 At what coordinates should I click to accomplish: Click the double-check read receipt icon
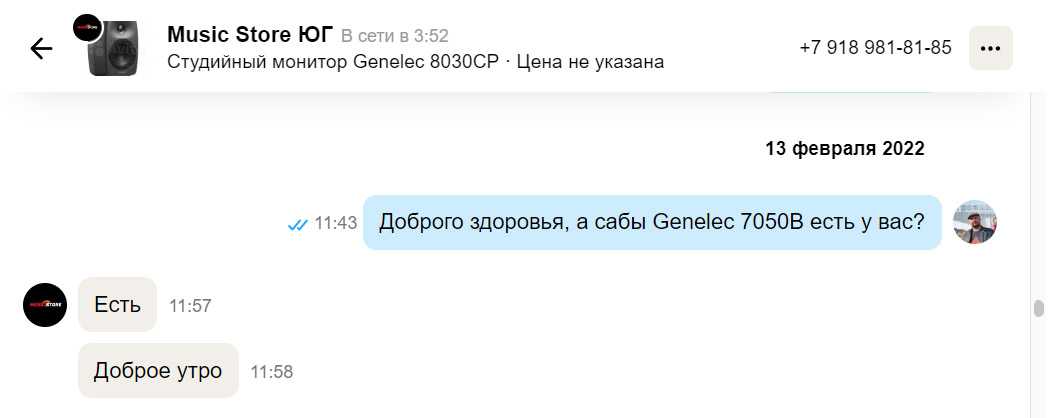click(297, 224)
